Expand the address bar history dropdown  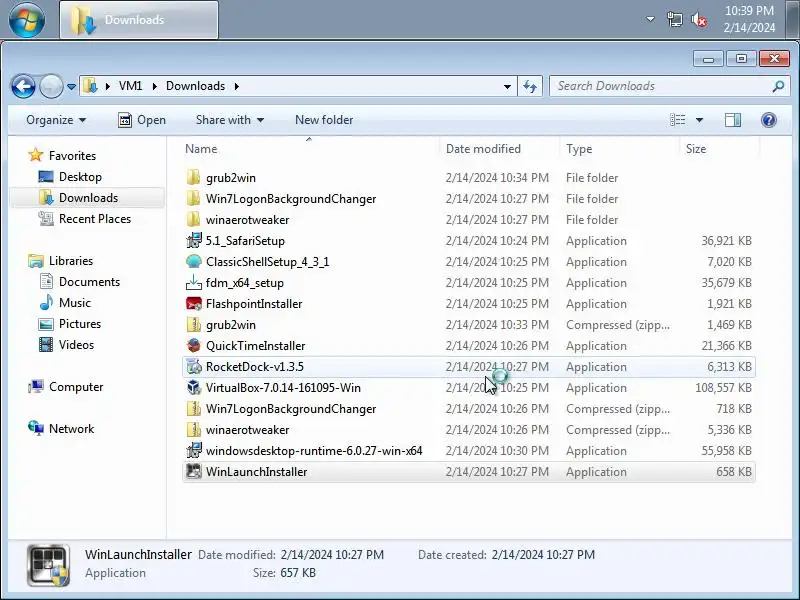point(507,87)
